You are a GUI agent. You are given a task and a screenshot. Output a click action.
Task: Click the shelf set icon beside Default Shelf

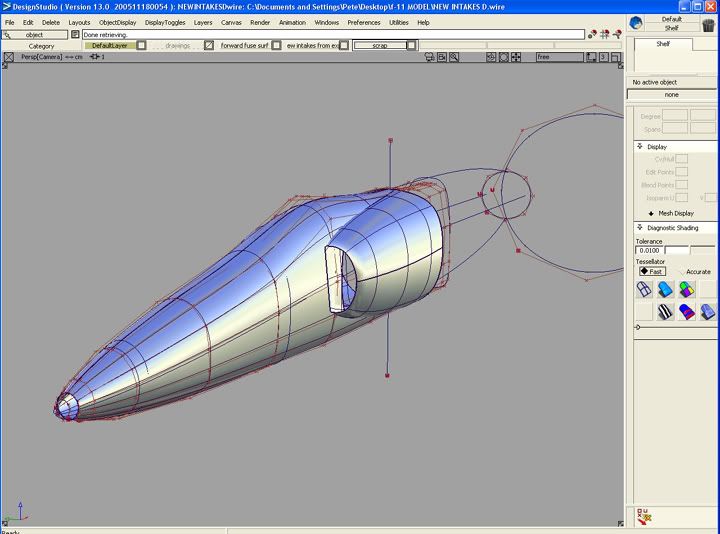(637, 24)
